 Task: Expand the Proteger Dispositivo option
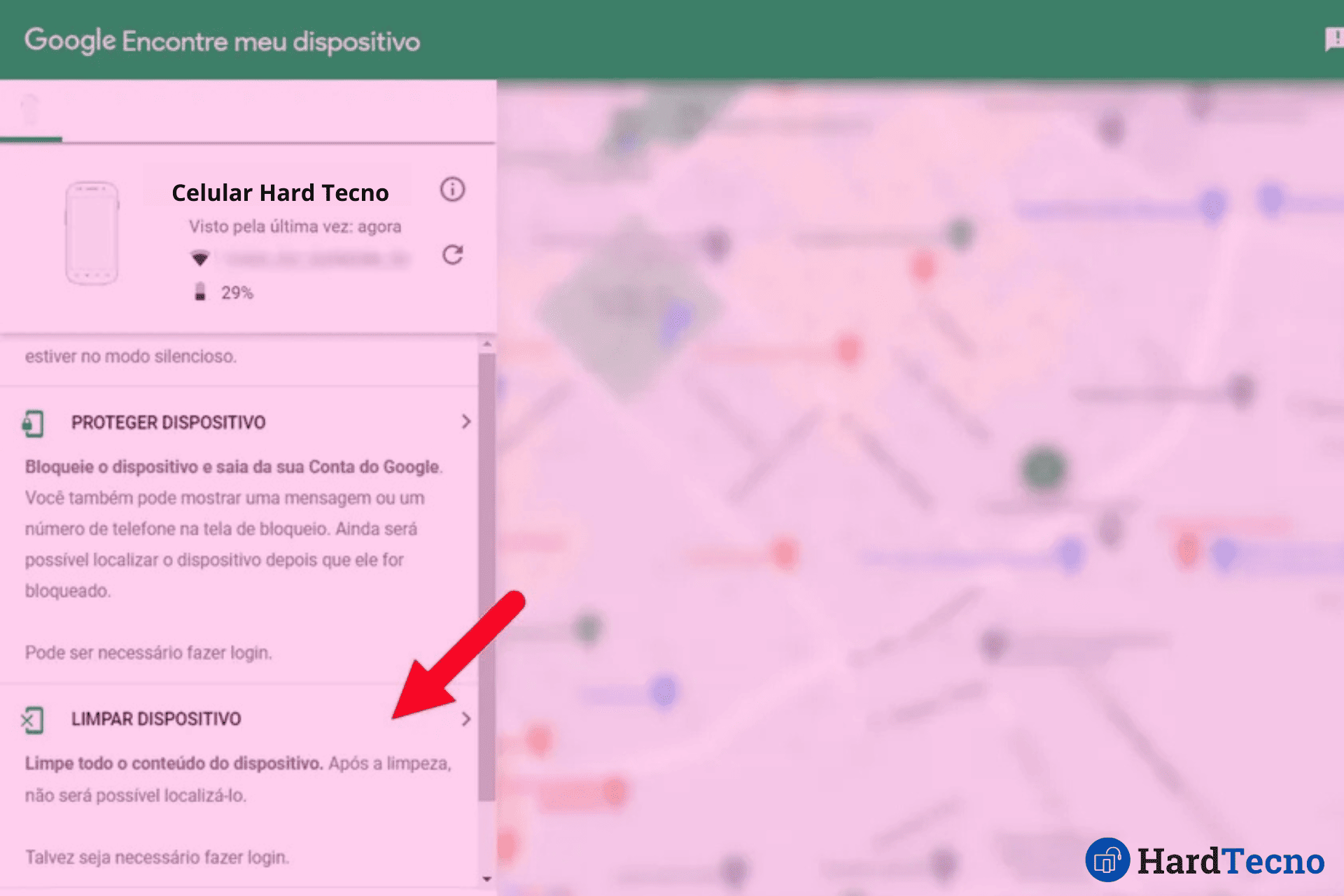pos(466,421)
